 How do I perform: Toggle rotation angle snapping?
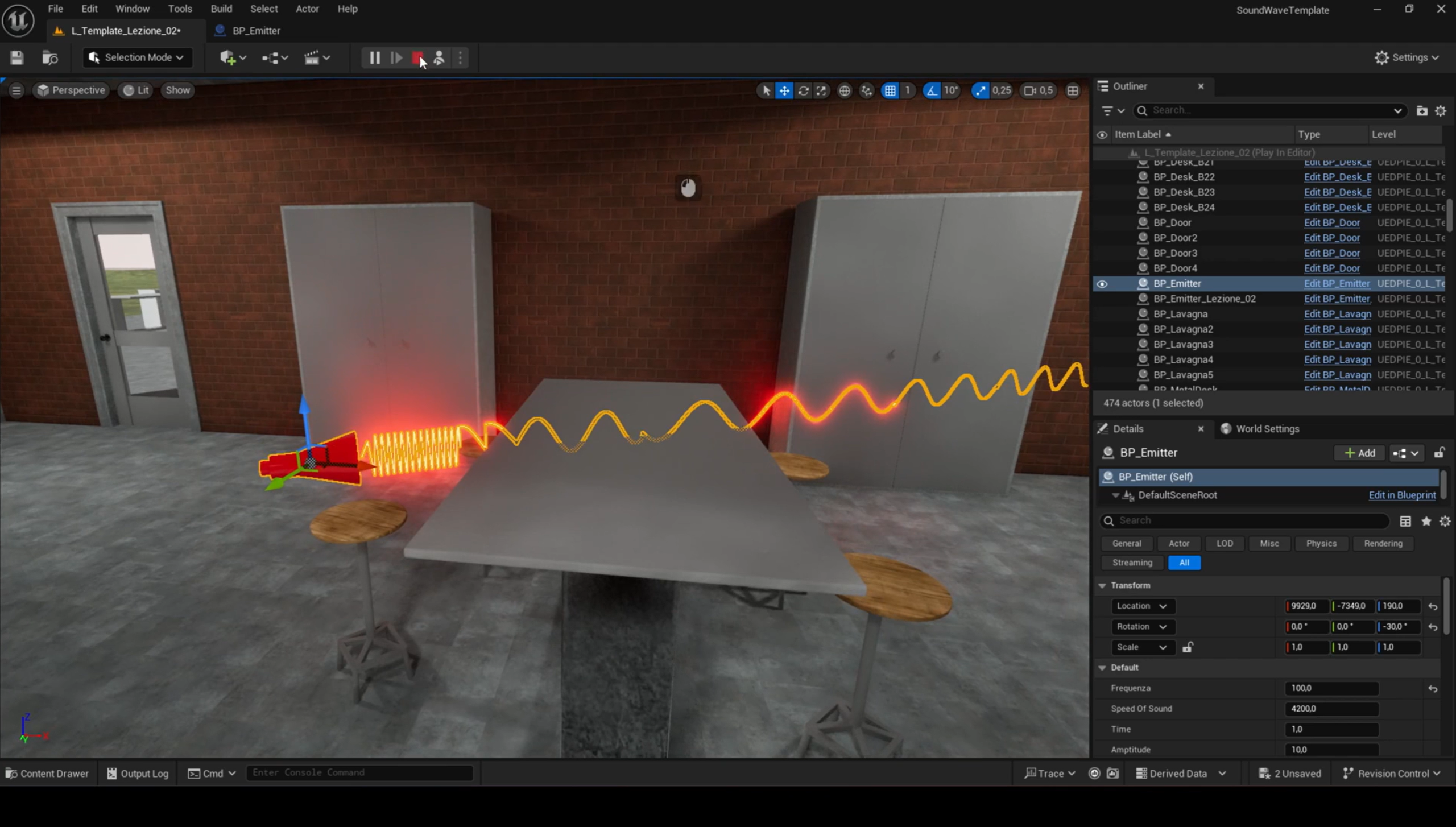pos(932,90)
